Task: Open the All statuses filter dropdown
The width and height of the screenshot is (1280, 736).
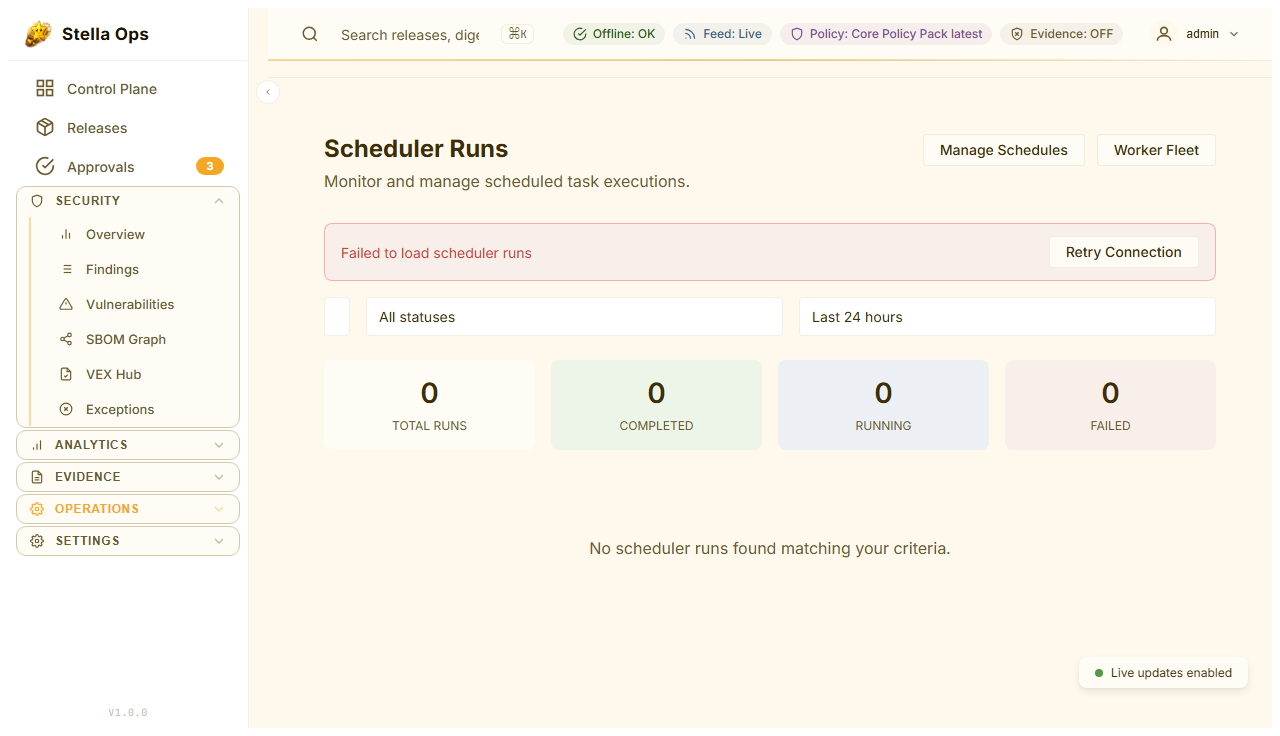Action: 574,317
